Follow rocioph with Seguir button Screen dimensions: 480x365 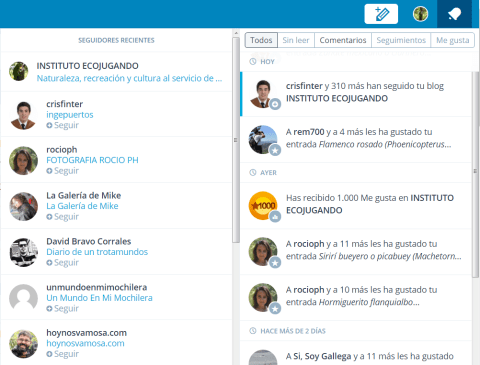[x=63, y=171]
